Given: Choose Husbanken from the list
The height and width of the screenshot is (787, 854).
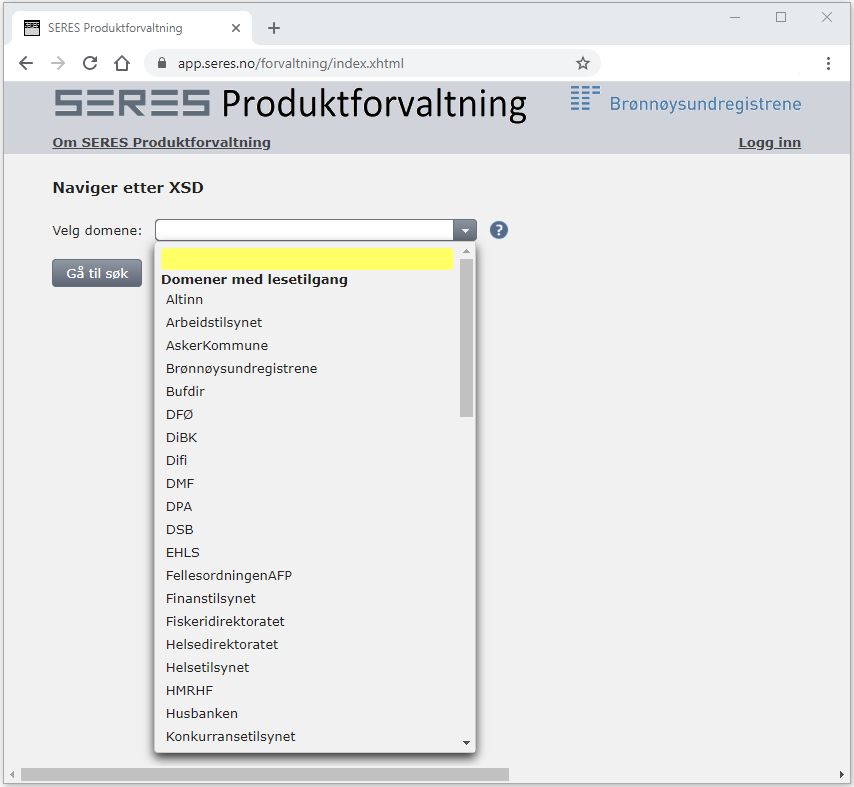Looking at the screenshot, I should (x=307, y=713).
